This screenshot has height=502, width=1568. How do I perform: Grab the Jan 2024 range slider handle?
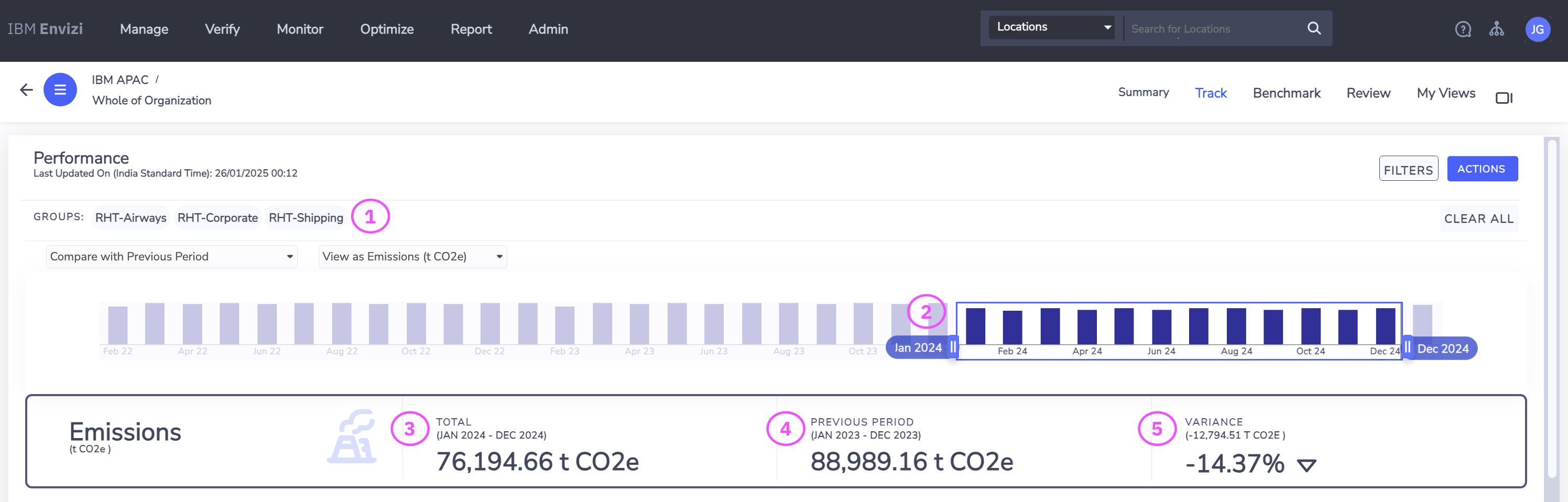click(953, 347)
